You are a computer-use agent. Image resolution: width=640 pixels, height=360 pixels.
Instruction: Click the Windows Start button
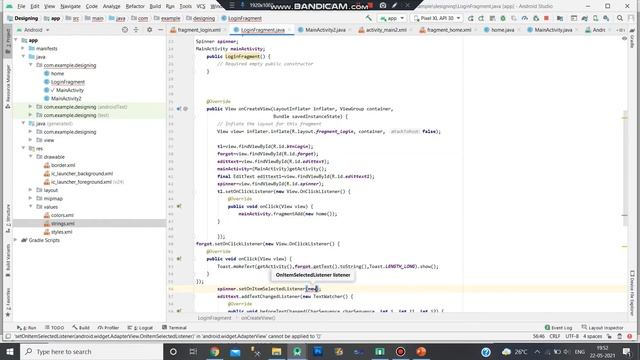(x=9, y=351)
